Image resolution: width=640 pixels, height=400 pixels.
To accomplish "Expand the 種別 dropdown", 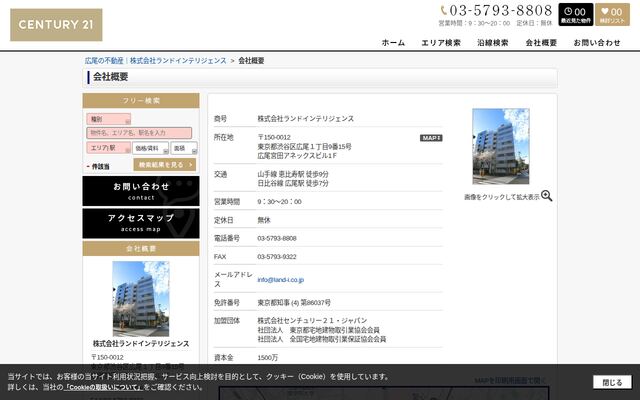I will click(109, 119).
